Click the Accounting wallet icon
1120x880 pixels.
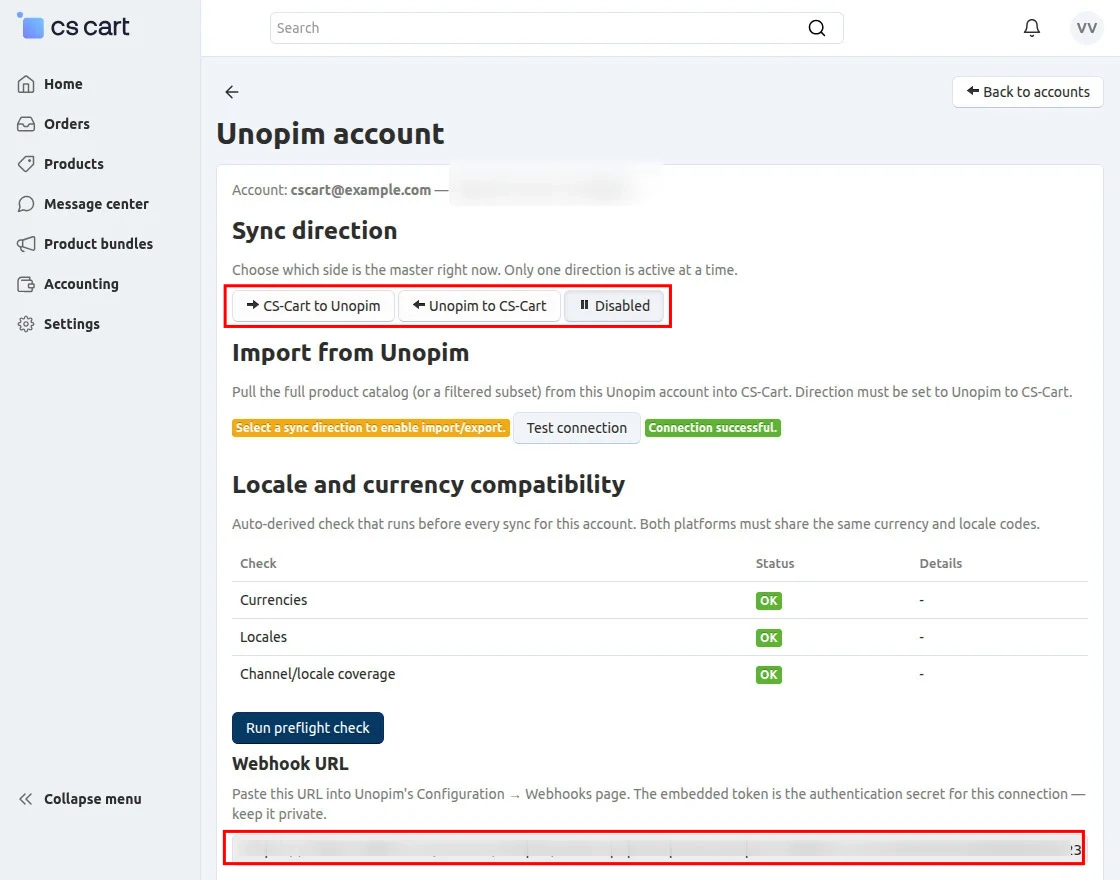26,284
